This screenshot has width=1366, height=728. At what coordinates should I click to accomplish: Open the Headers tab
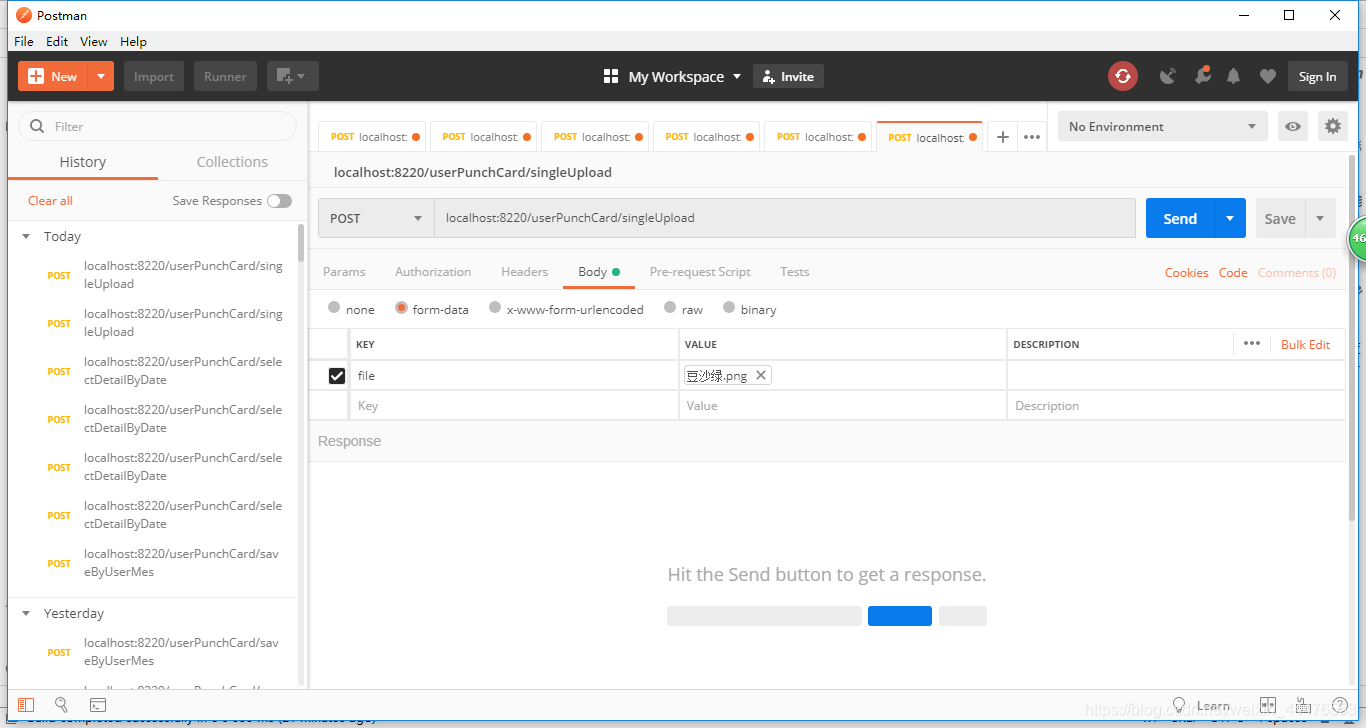525,271
